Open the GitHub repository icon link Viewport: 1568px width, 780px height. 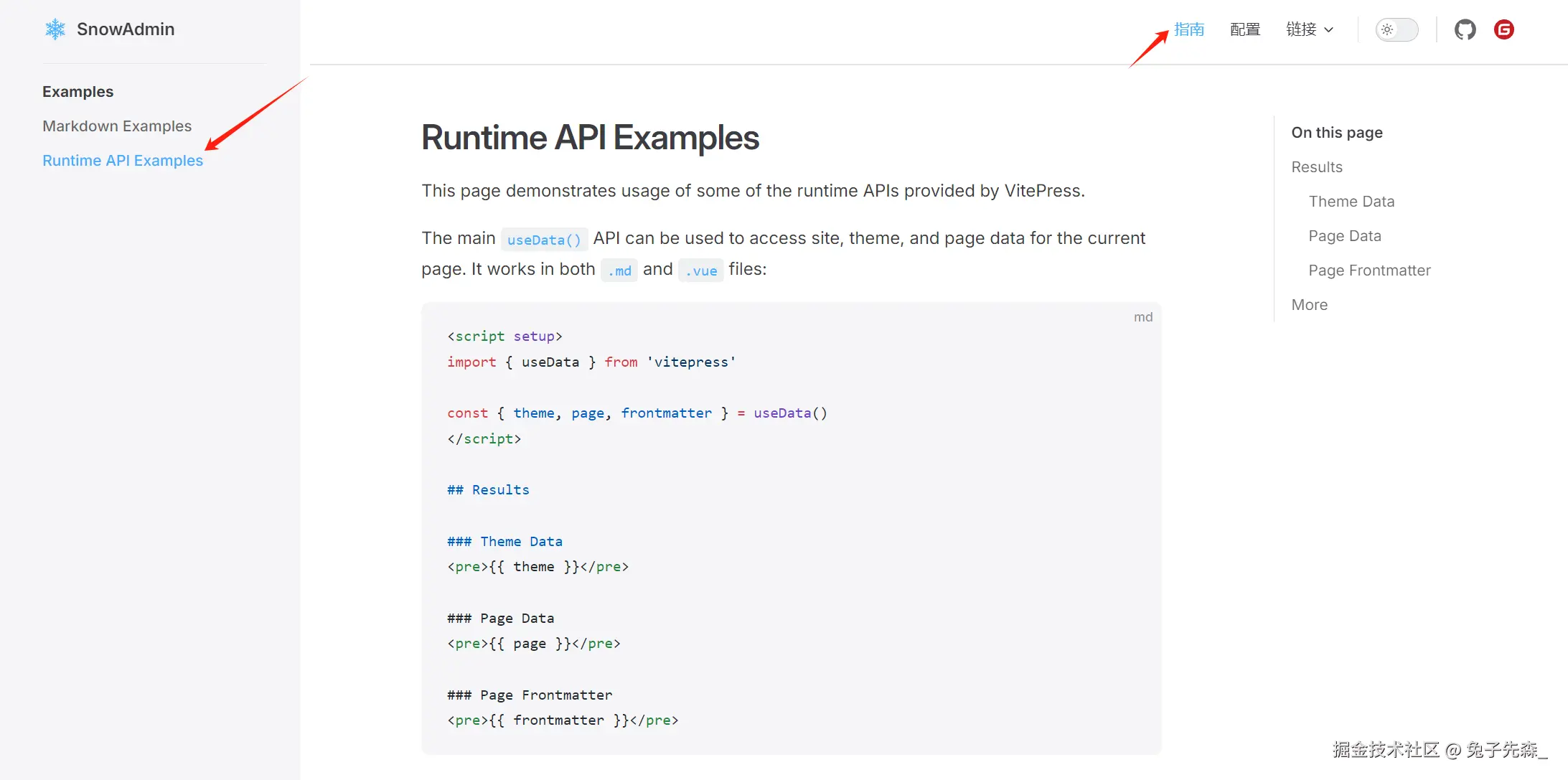(1465, 29)
